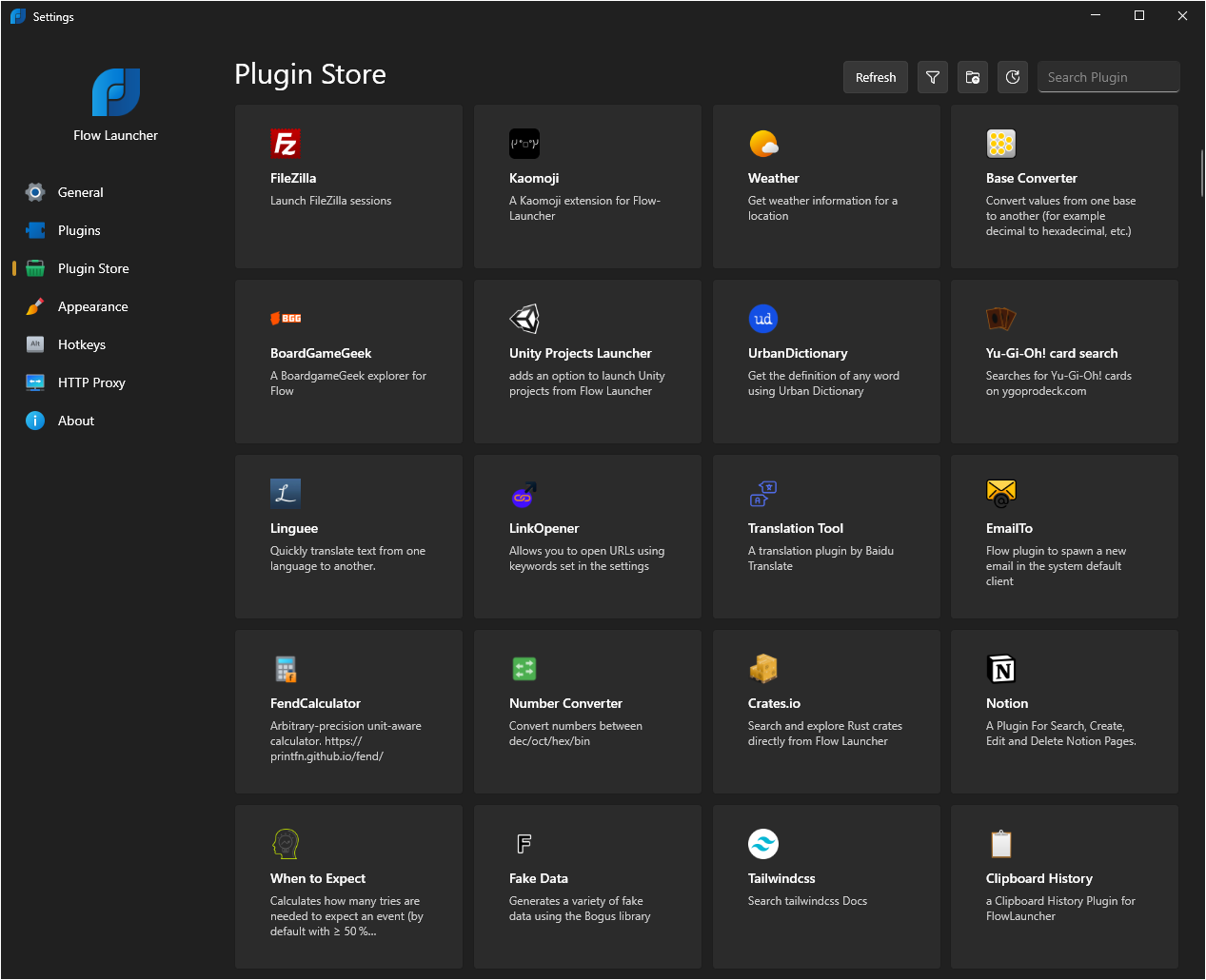The width and height of the screenshot is (1206, 980).
Task: Open the Hotkeys settings section
Action: 116,344
